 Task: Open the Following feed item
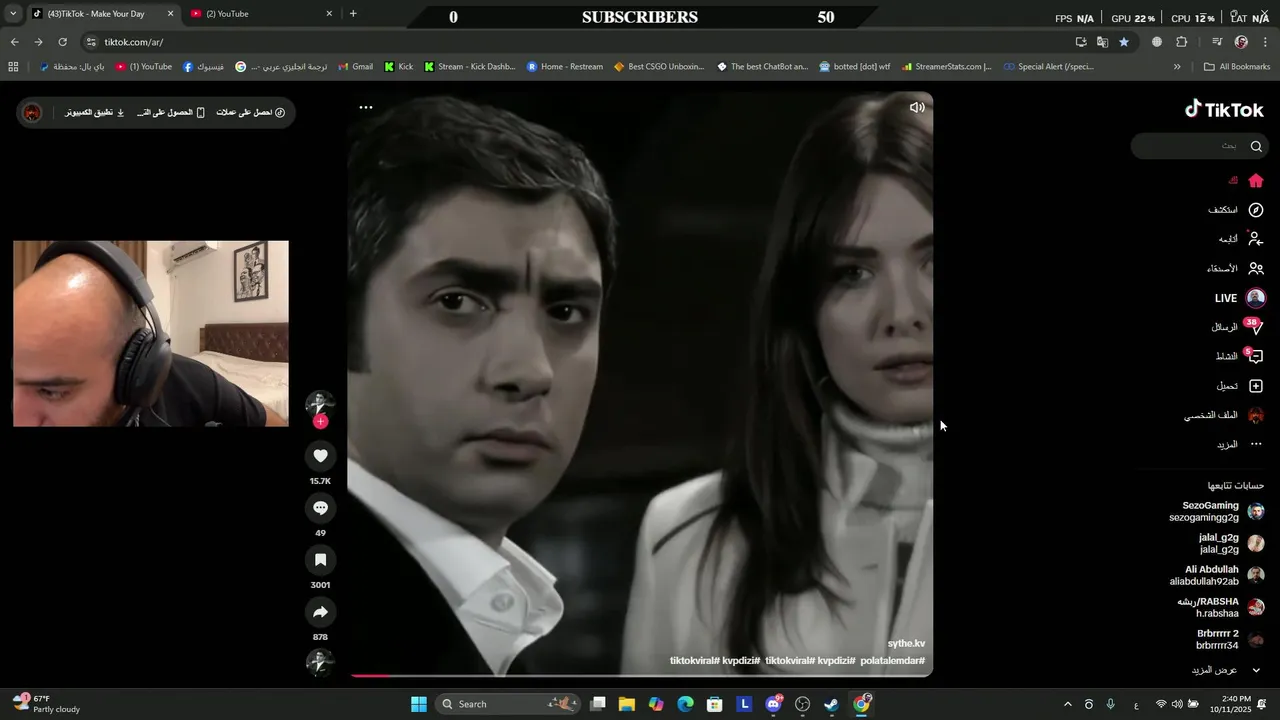(x=1241, y=239)
